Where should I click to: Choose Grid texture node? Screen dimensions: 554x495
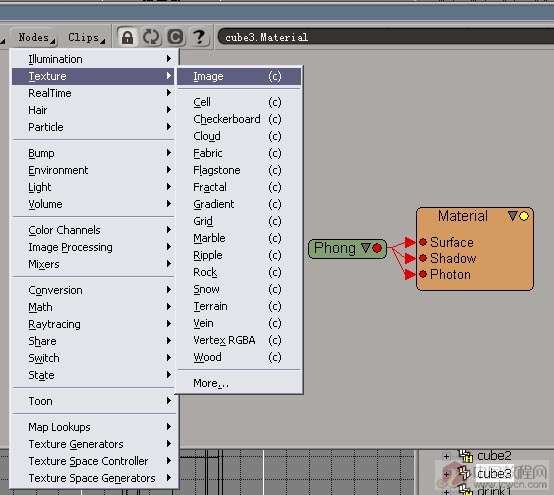[x=239, y=221]
